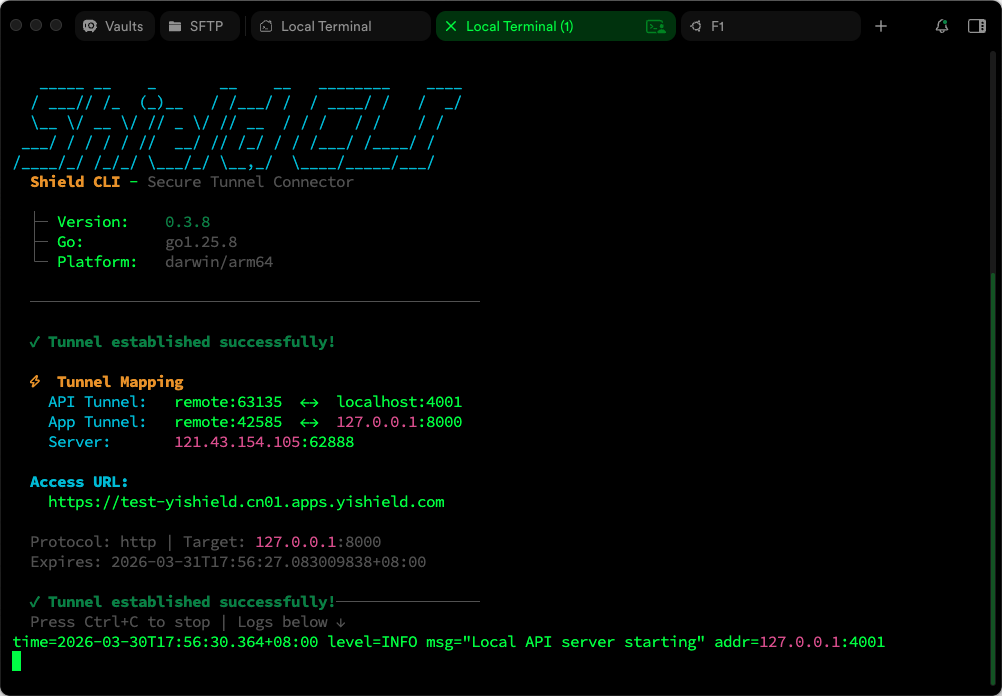
Task: Click the SFTP folder icon
Action: coord(176,26)
